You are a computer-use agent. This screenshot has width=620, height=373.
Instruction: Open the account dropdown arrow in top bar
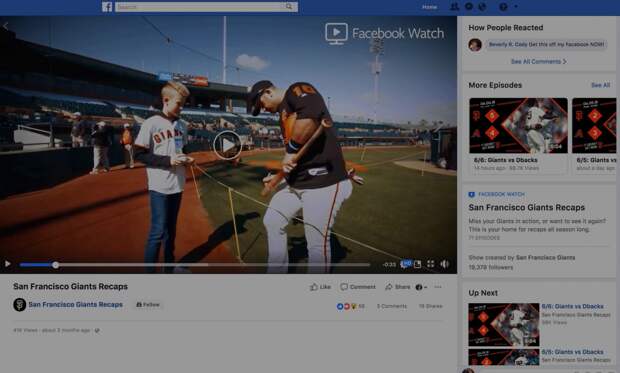point(516,7)
